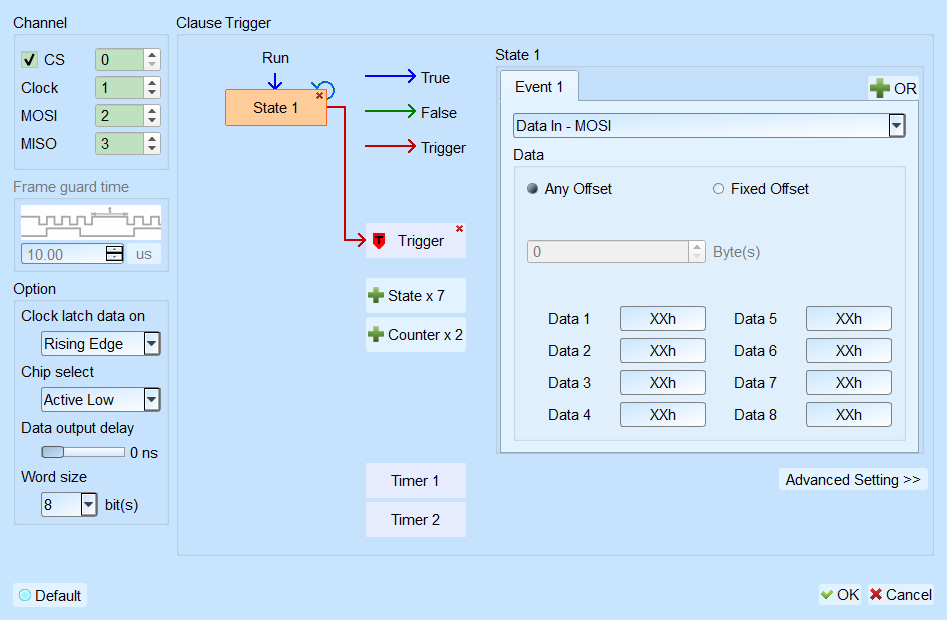
Task: Click the green plus beside Counter x 2
Action: pyautogui.click(x=376, y=334)
